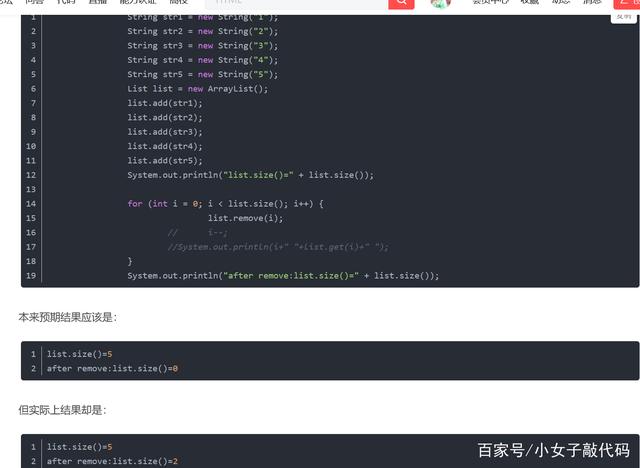
Task: Check the 消息 messages link
Action: pos(592,2)
